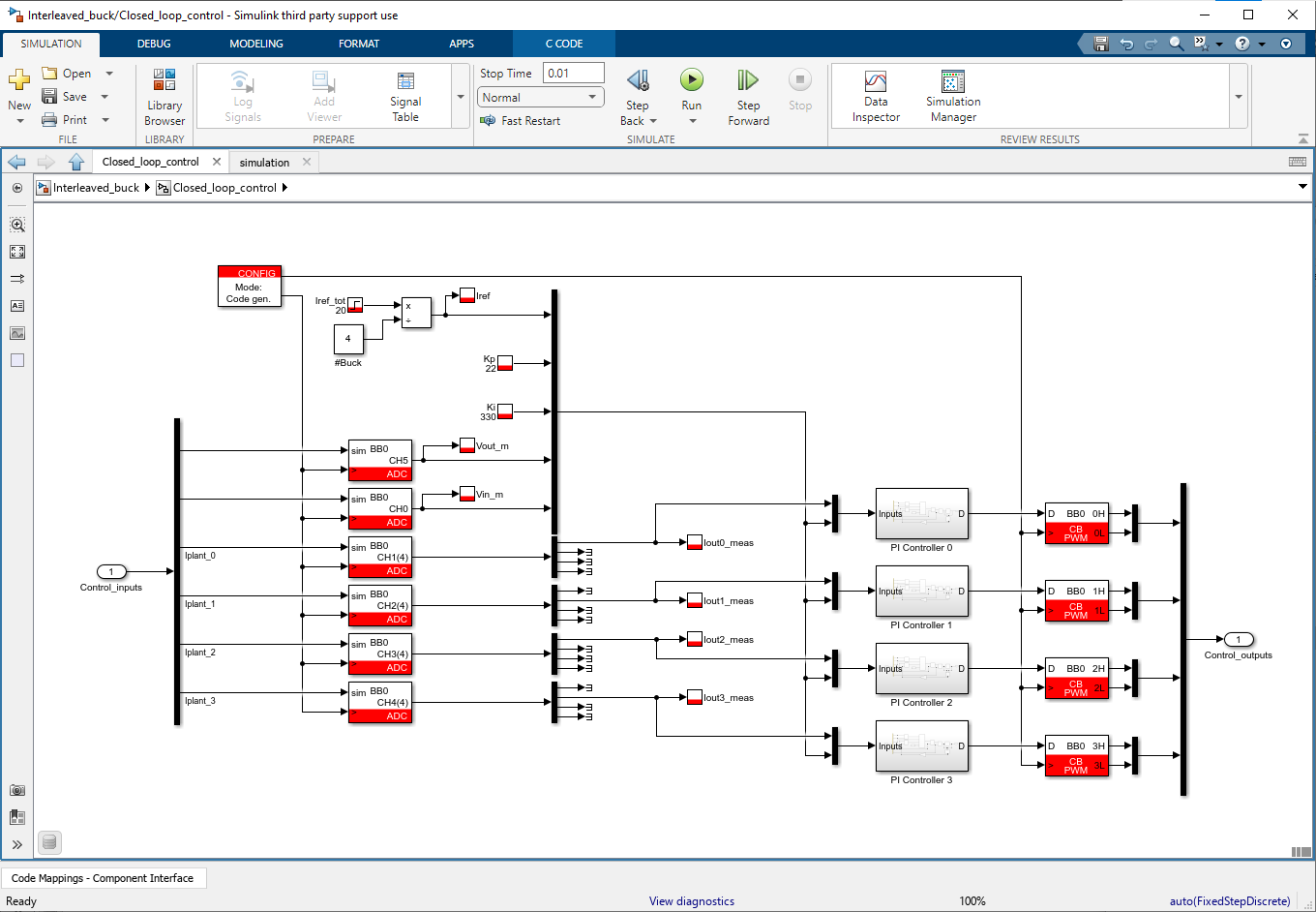Image resolution: width=1316 pixels, height=912 pixels.
Task: Select the PI Controller 0 block
Action: [922, 514]
